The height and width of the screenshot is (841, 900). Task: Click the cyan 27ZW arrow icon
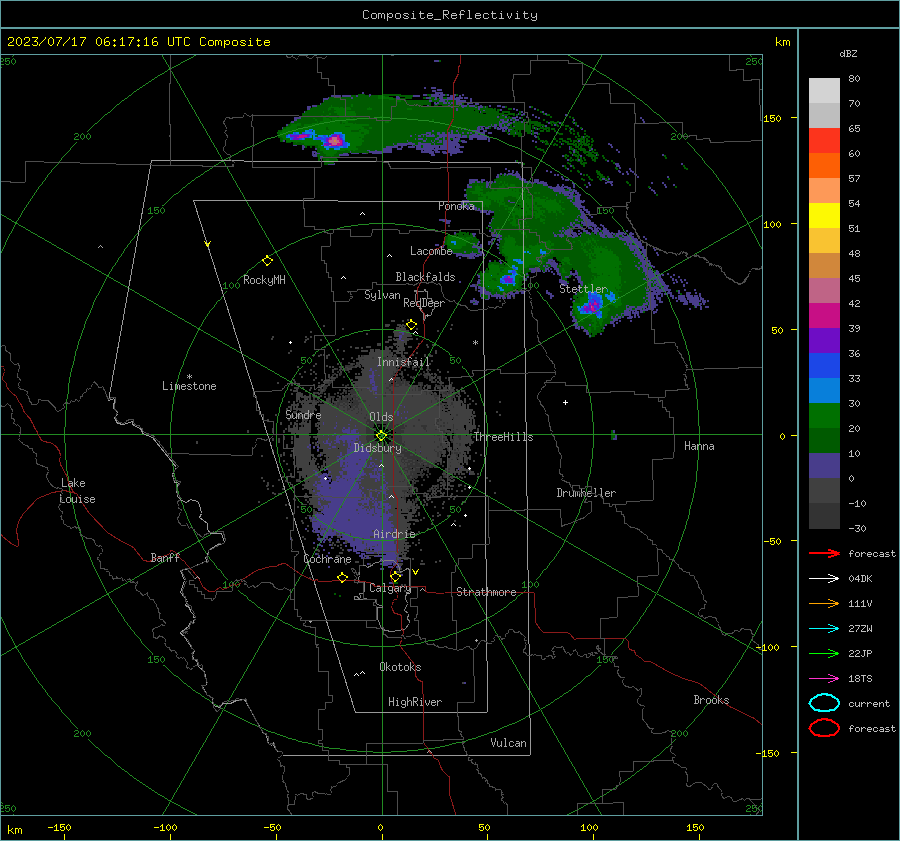(x=824, y=629)
